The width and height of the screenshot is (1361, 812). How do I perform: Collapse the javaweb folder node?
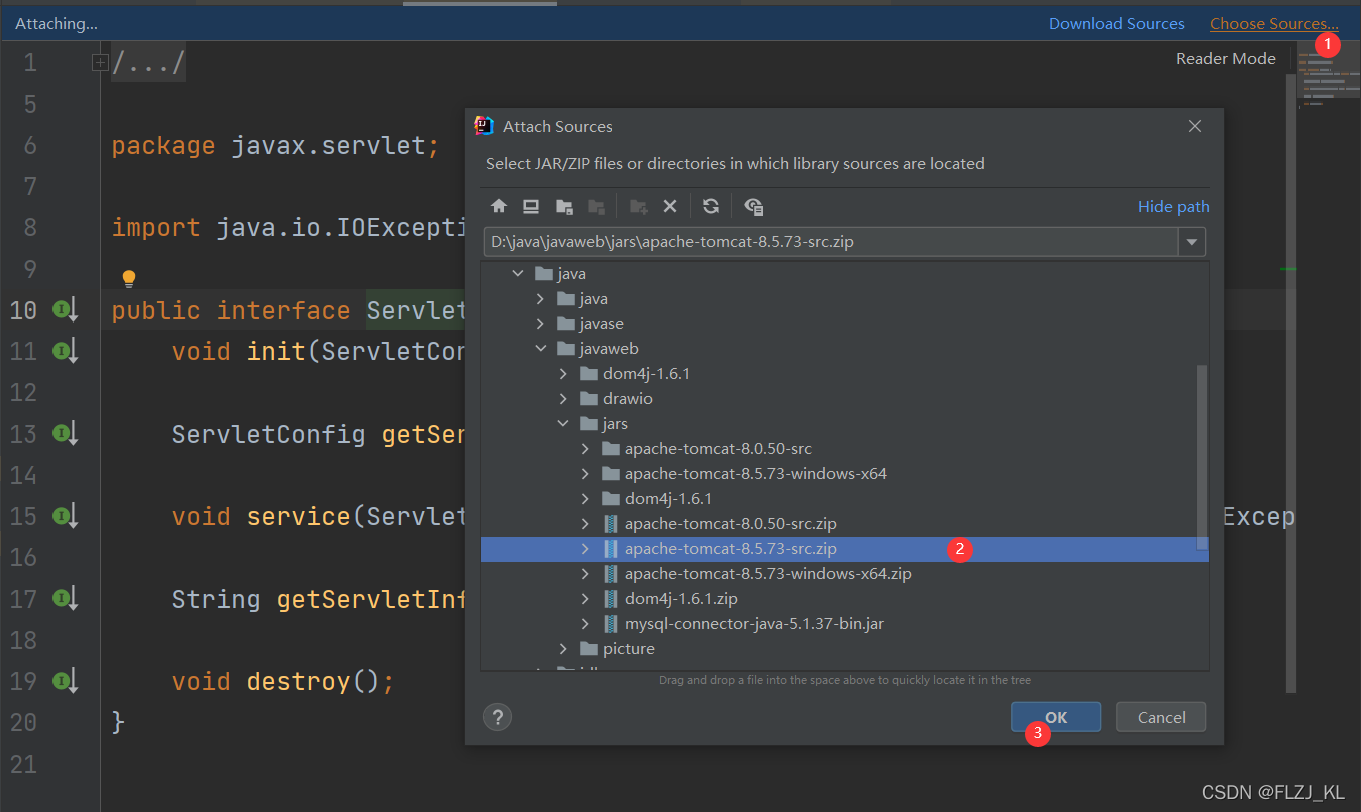(540, 348)
